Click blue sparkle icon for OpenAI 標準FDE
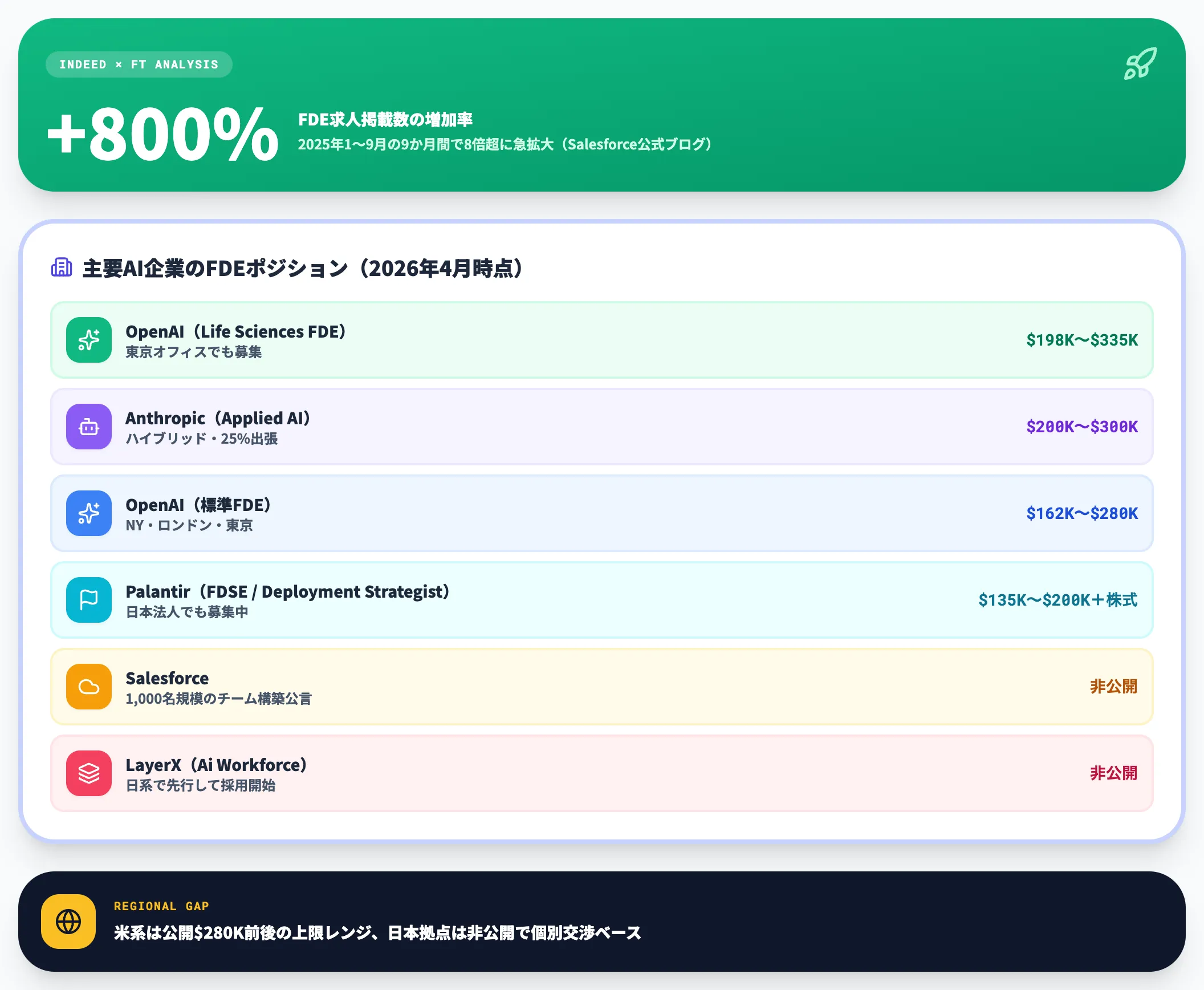1204x990 pixels. 89,513
